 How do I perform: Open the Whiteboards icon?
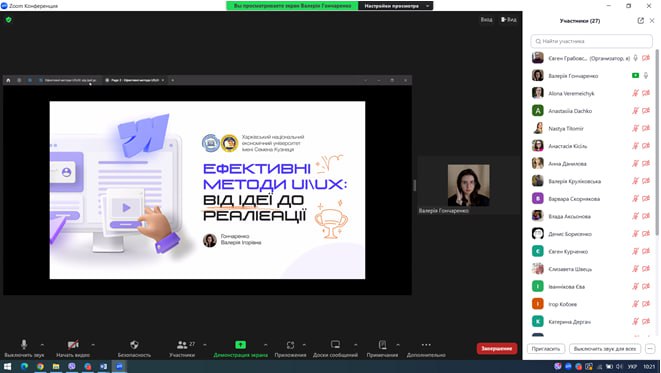(x=335, y=345)
